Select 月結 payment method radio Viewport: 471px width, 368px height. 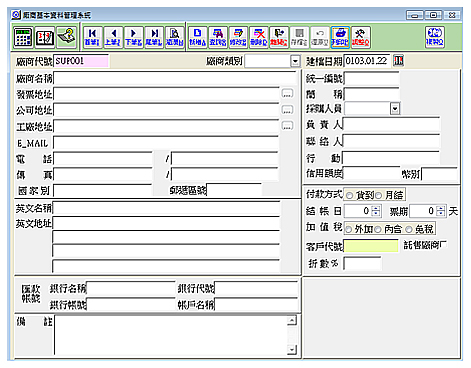pos(378,195)
